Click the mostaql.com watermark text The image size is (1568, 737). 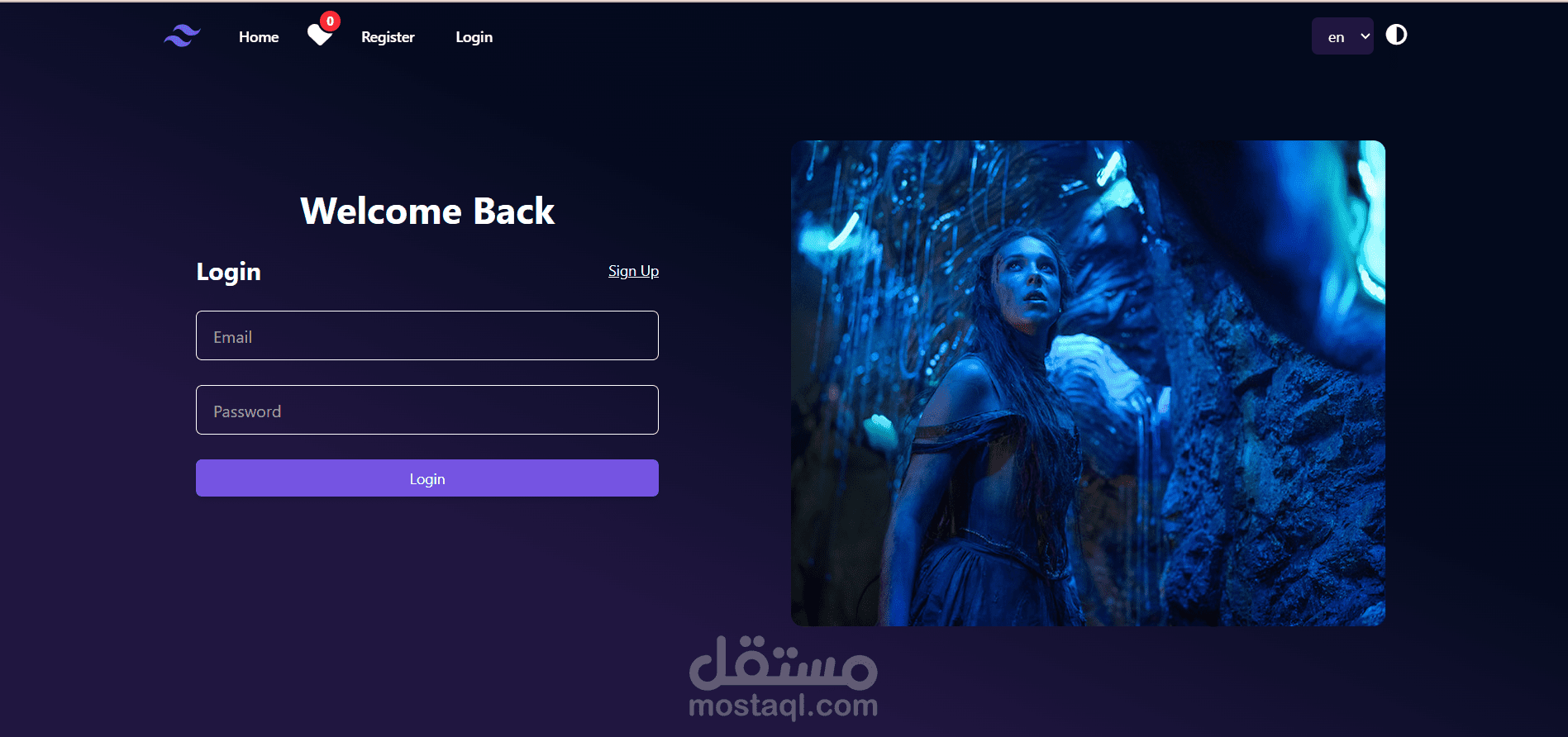(x=783, y=706)
